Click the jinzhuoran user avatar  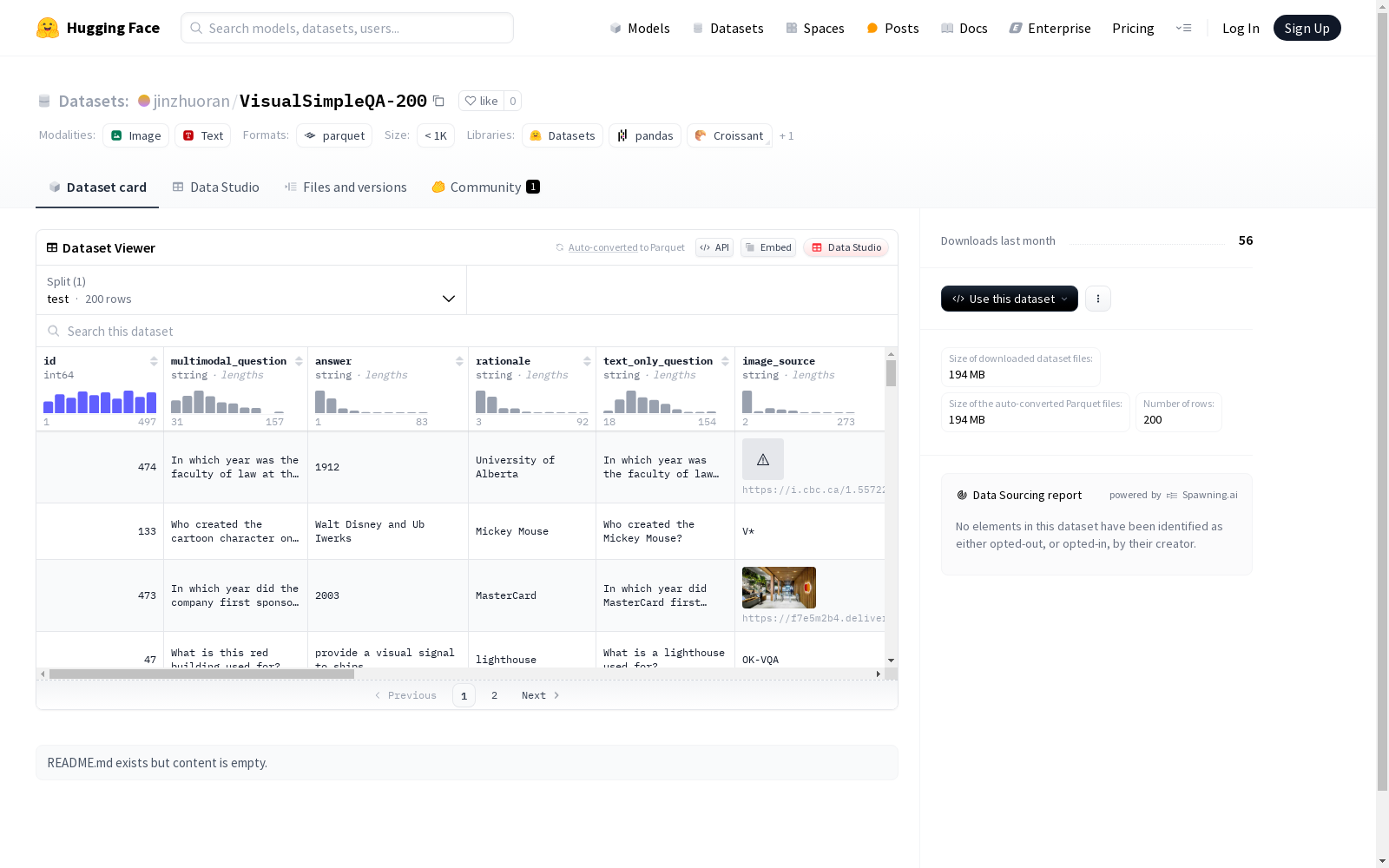click(144, 101)
